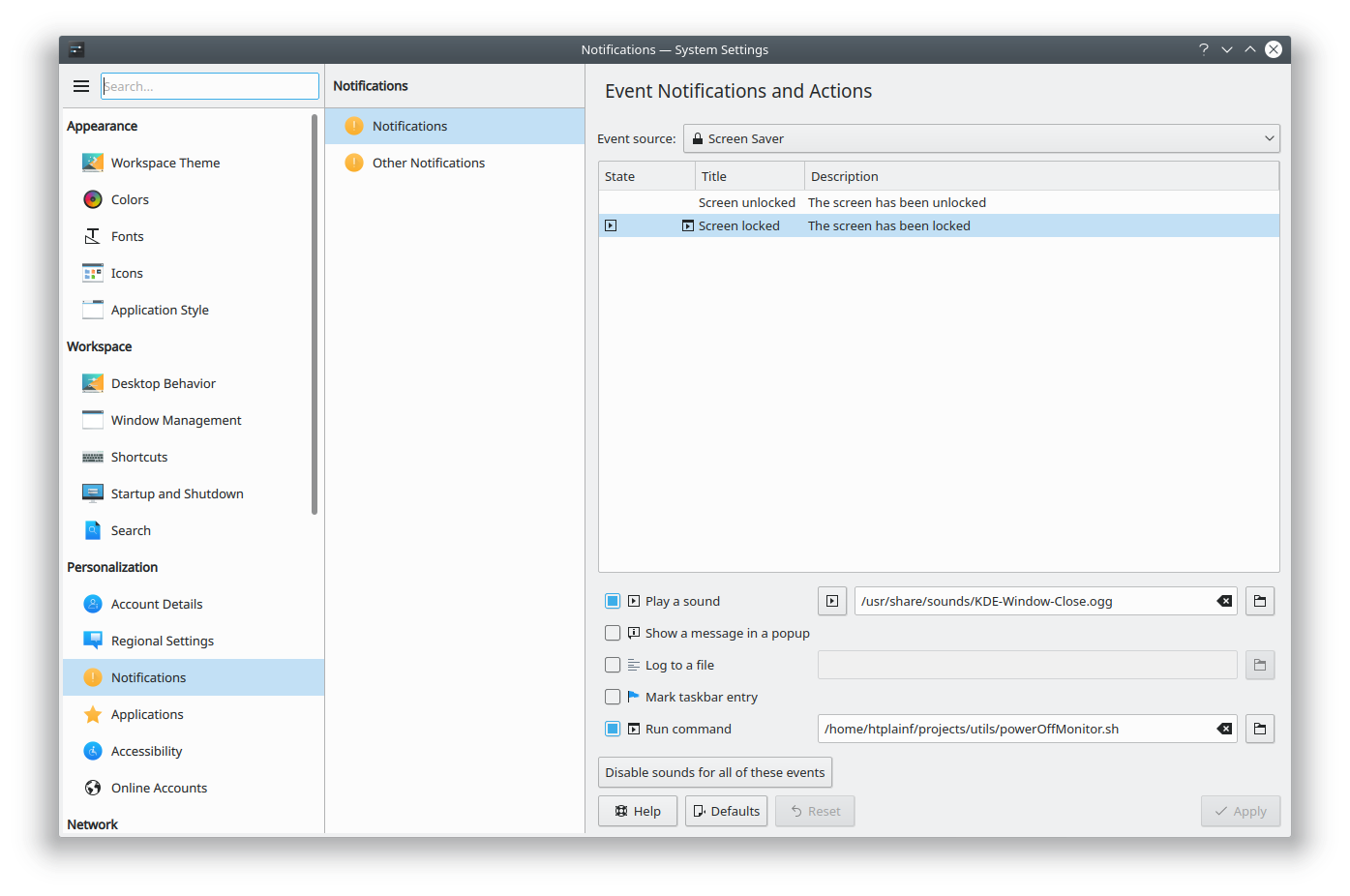Click the Colors wheel icon
The width and height of the screenshot is (1350, 896).
93,199
